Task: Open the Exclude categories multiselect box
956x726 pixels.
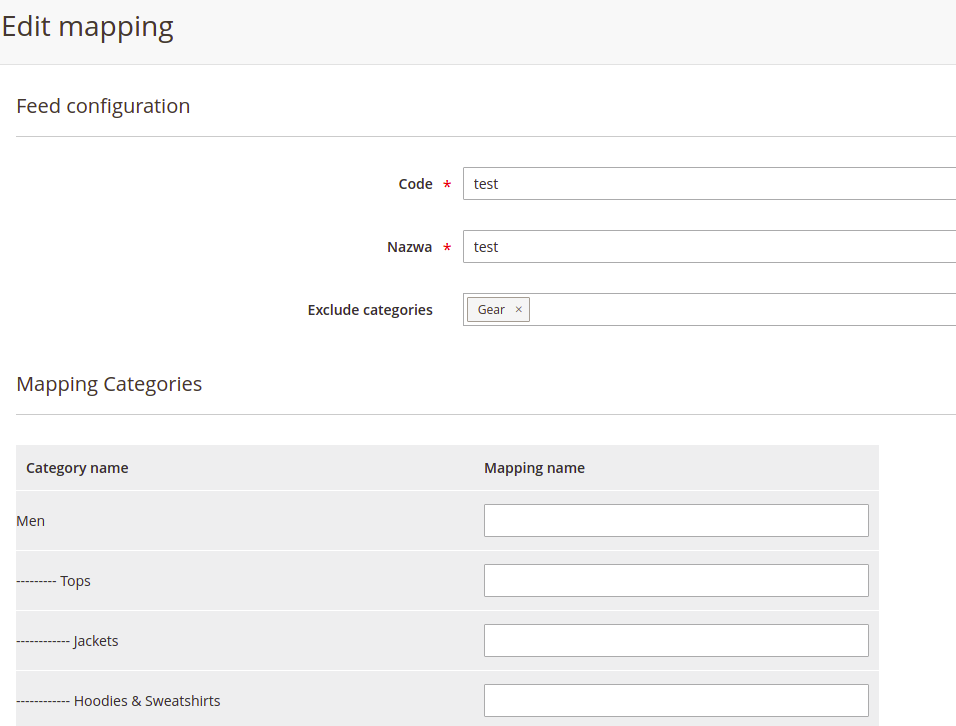Action: click(x=744, y=310)
